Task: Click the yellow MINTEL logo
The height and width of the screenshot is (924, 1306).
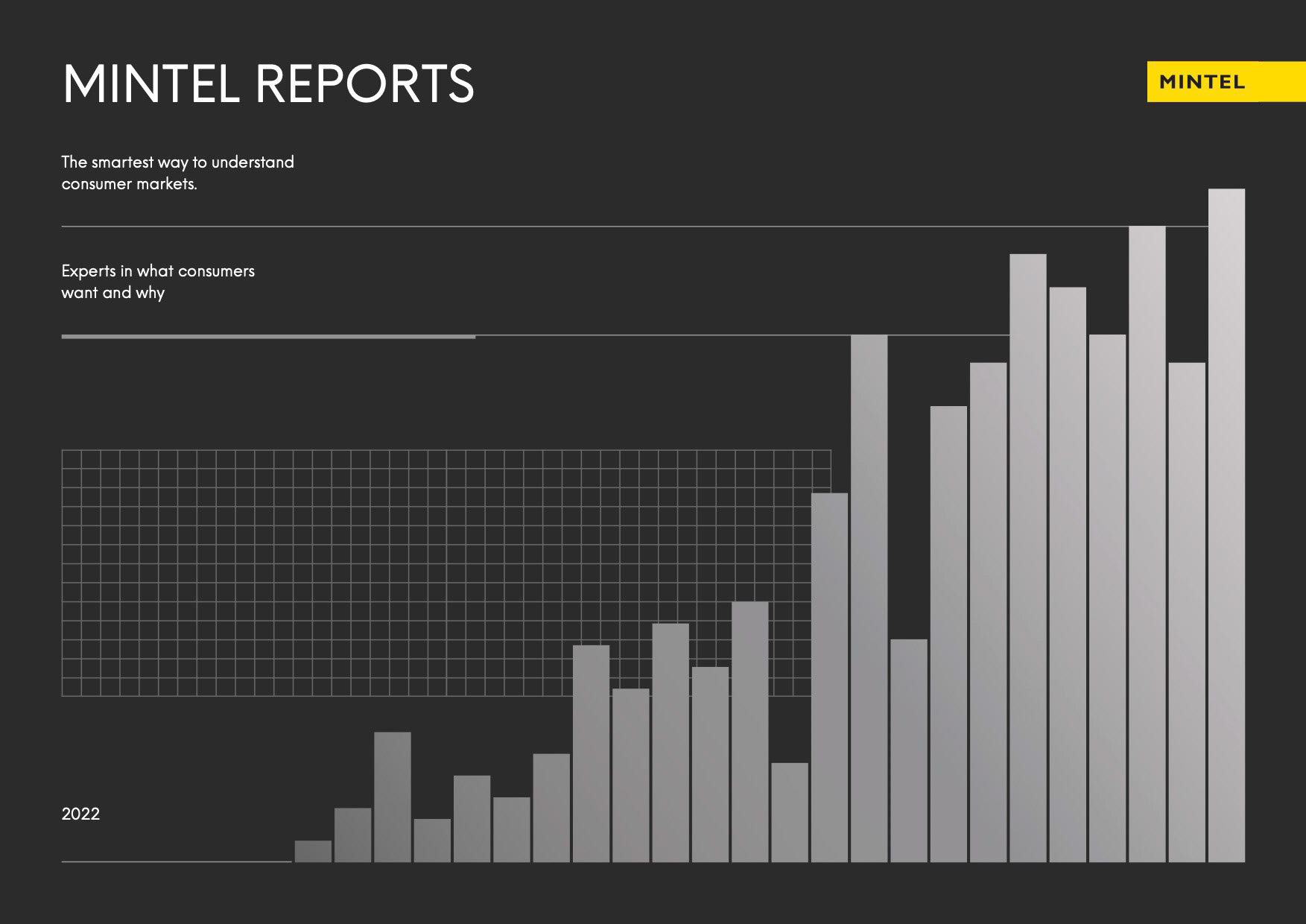Action: 1226,82
